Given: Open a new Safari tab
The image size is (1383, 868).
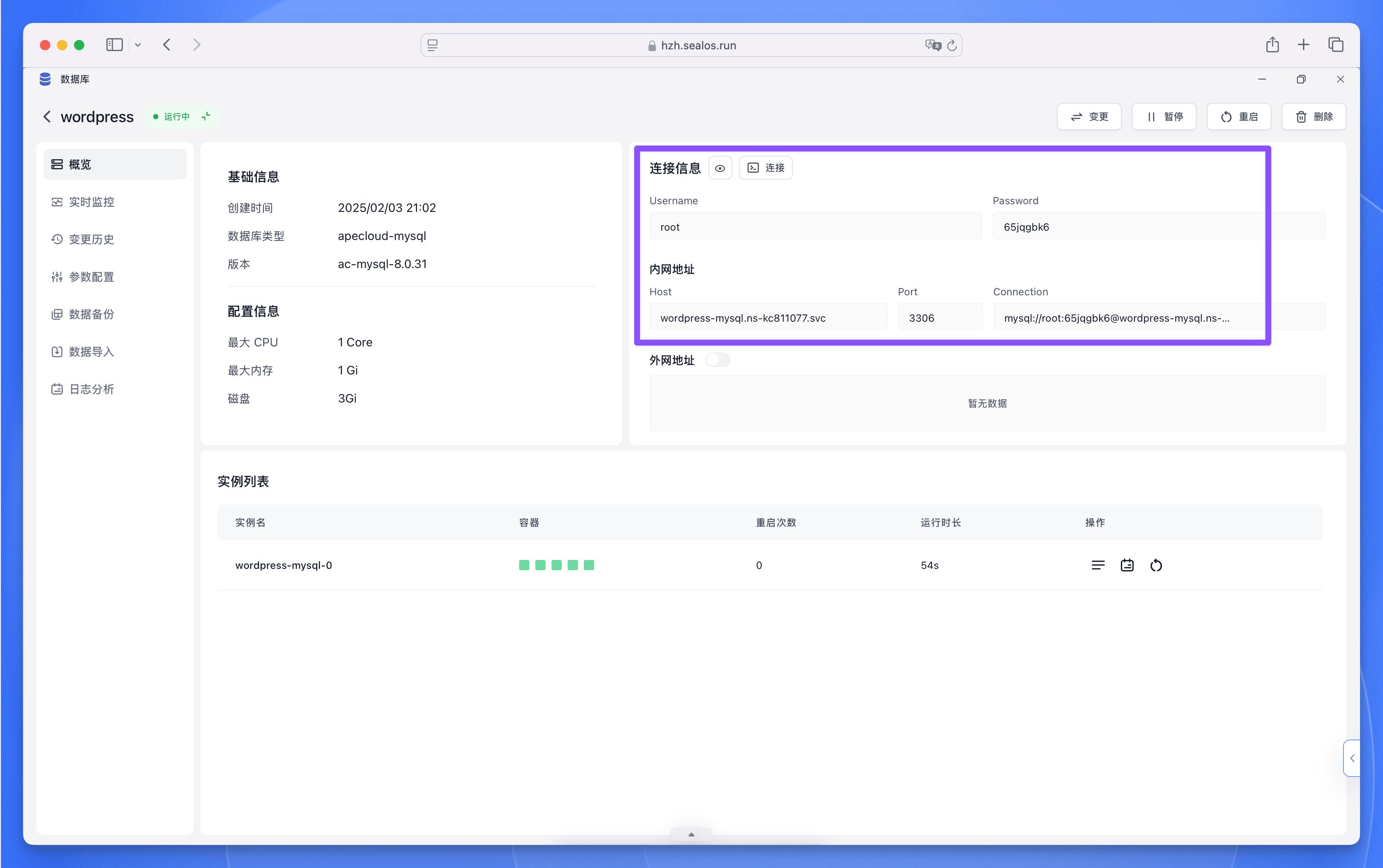Looking at the screenshot, I should point(1303,45).
